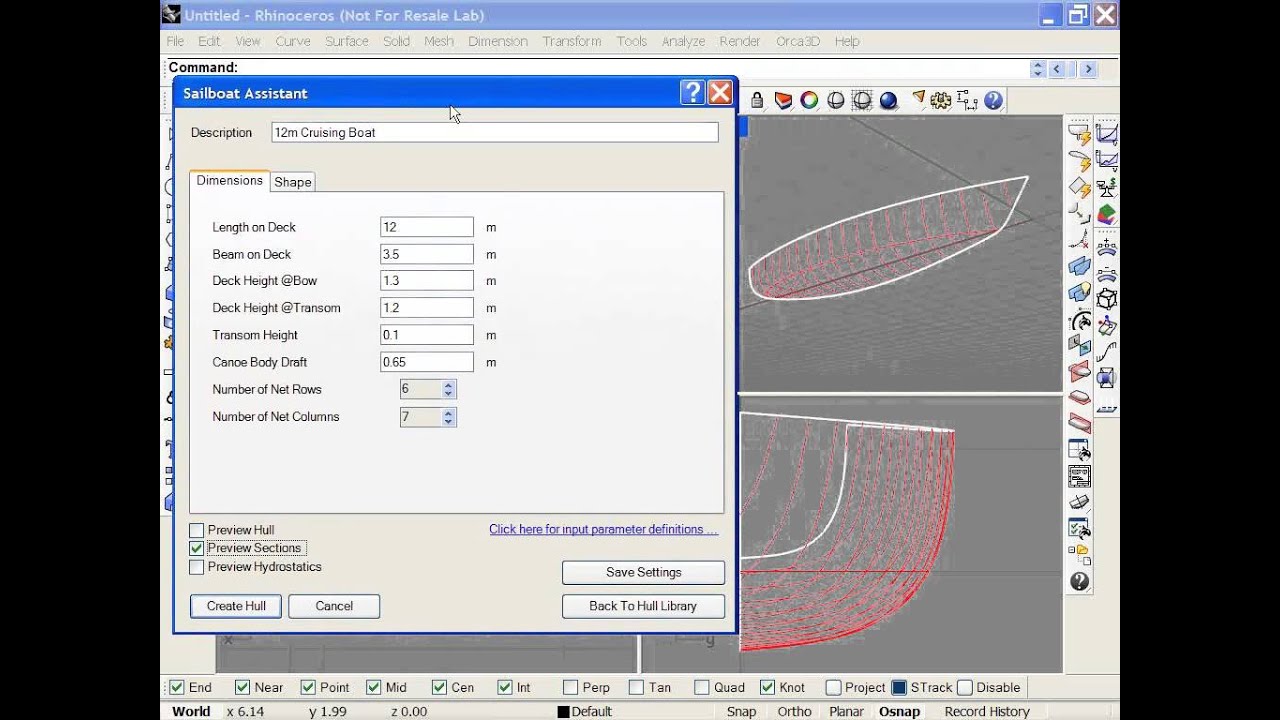Toggle the Osnap status bar button

pos(899,711)
